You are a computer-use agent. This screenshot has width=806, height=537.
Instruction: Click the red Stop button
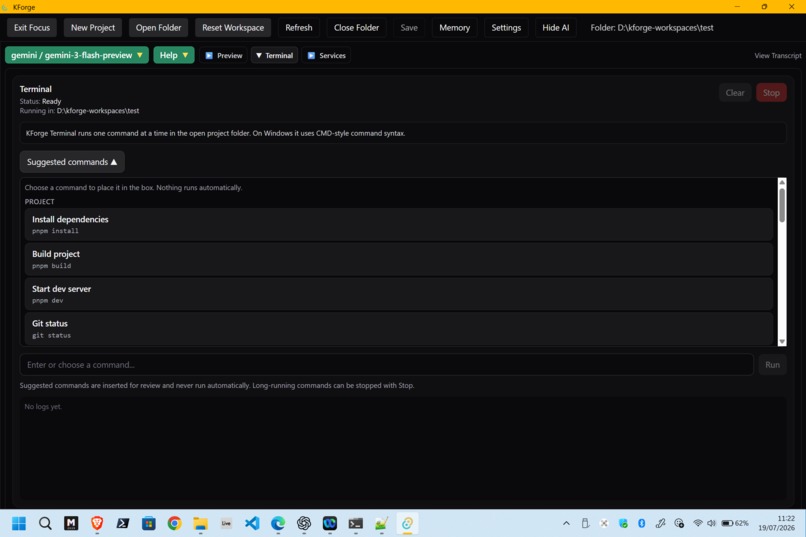click(x=771, y=93)
